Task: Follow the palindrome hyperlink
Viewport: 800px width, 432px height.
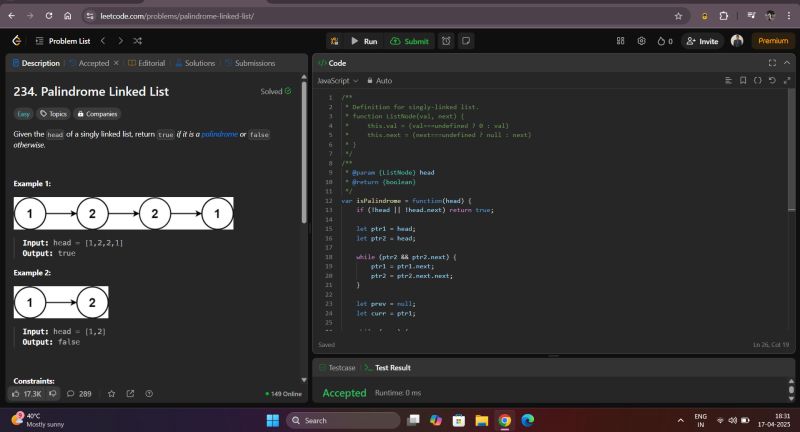Action: point(219,134)
